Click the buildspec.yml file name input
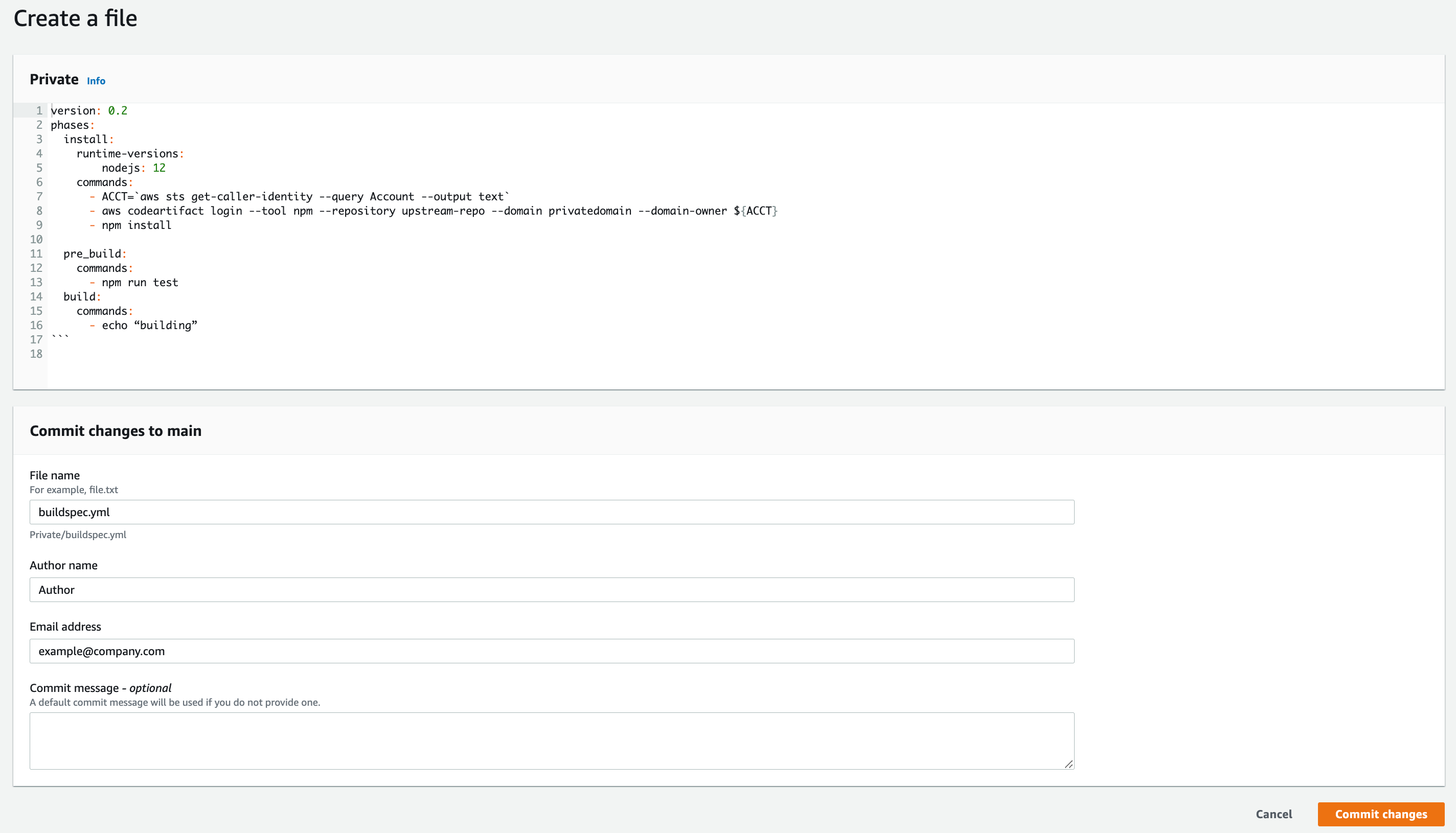1456x833 pixels. point(552,512)
